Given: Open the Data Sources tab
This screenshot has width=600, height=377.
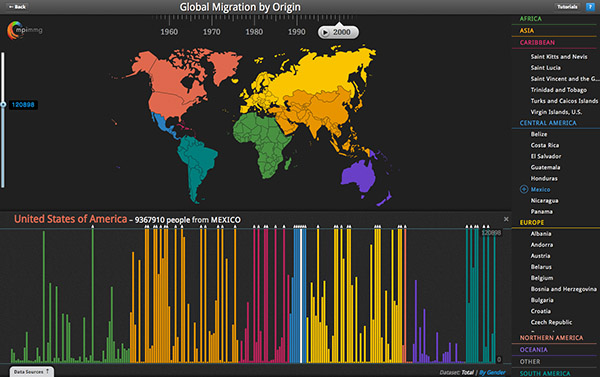Looking at the screenshot, I should [31, 372].
